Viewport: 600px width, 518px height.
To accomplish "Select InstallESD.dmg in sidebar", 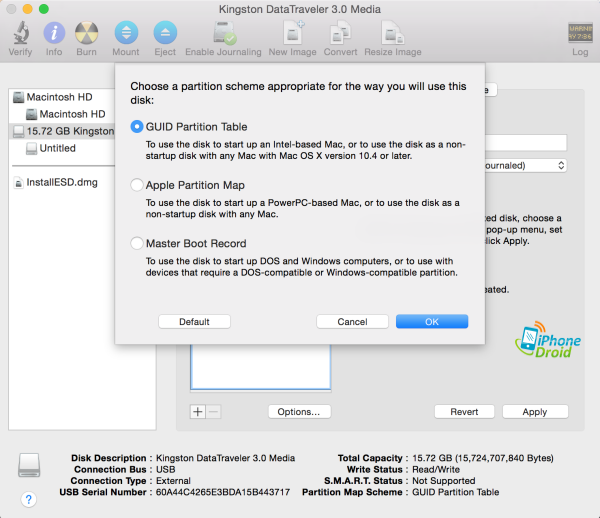I will [x=62, y=182].
